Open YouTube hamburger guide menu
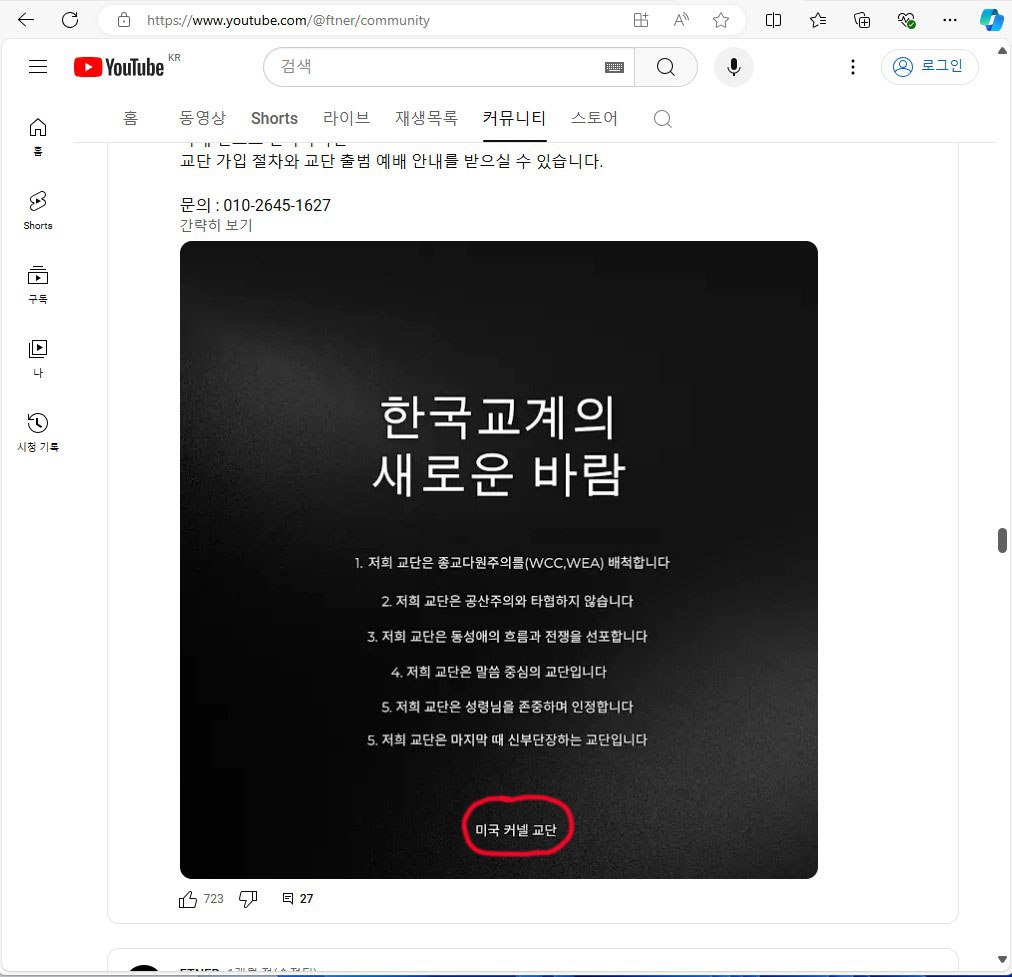Image resolution: width=1012 pixels, height=977 pixels. click(x=38, y=66)
